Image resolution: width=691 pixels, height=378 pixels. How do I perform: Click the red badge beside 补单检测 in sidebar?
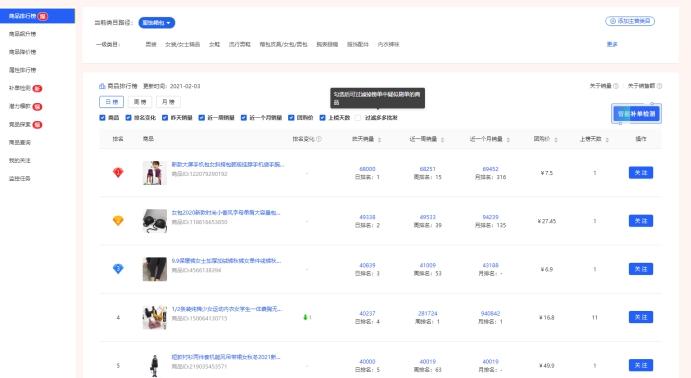(37, 88)
